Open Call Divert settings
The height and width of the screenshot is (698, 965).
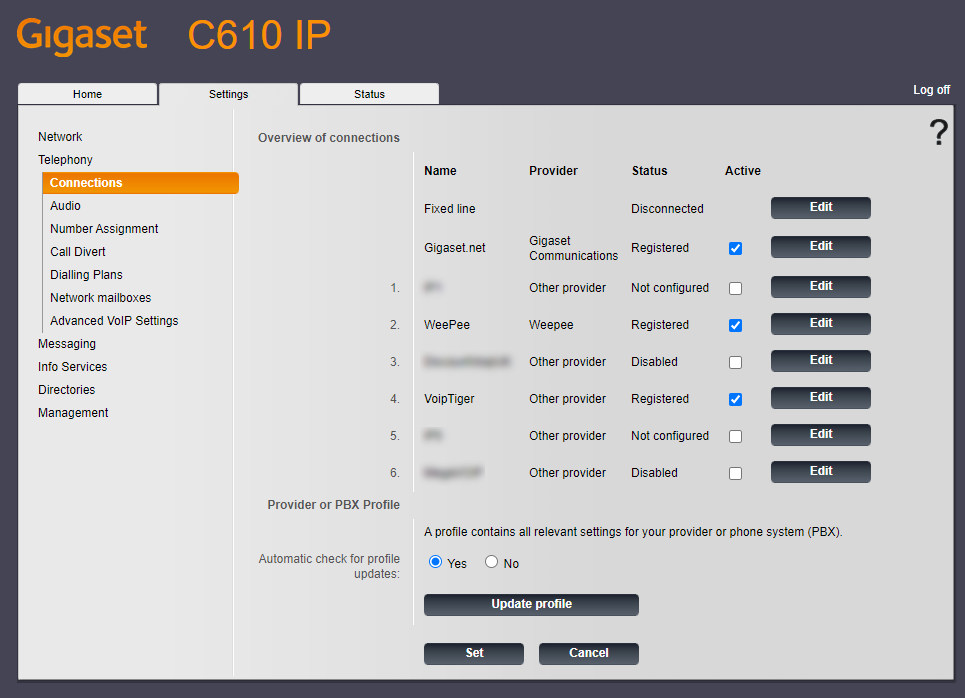pyautogui.click(x=78, y=252)
